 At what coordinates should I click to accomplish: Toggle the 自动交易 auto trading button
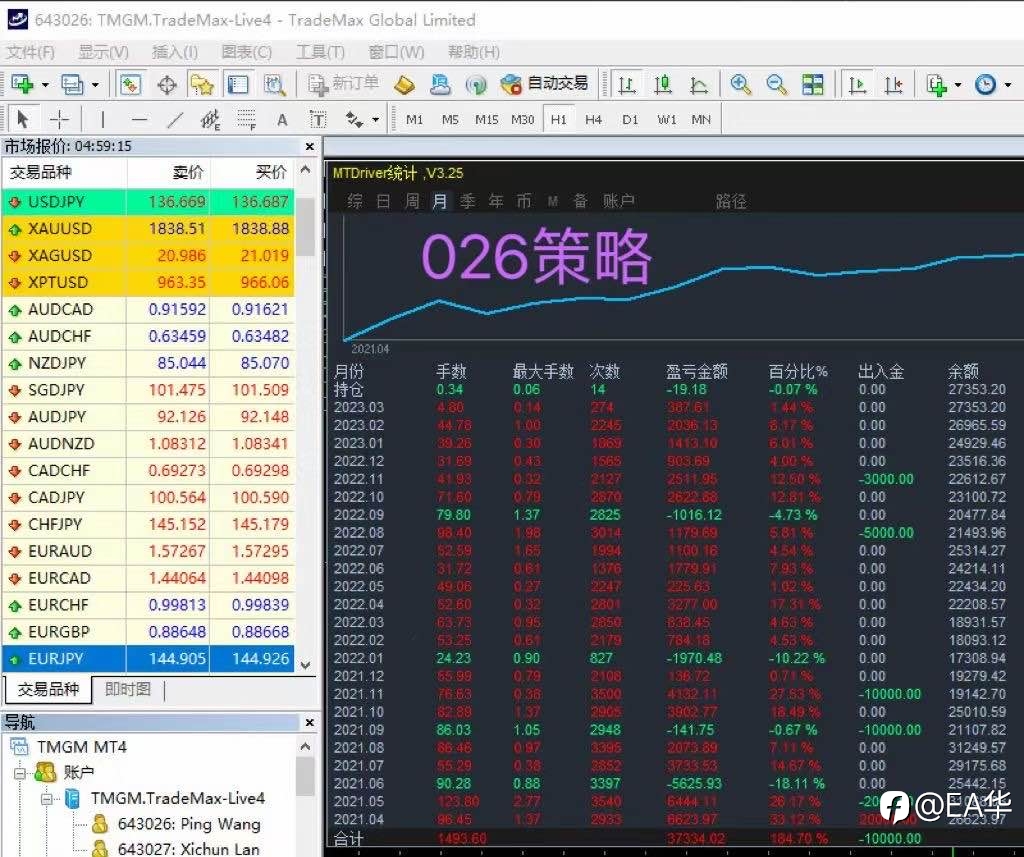point(544,84)
